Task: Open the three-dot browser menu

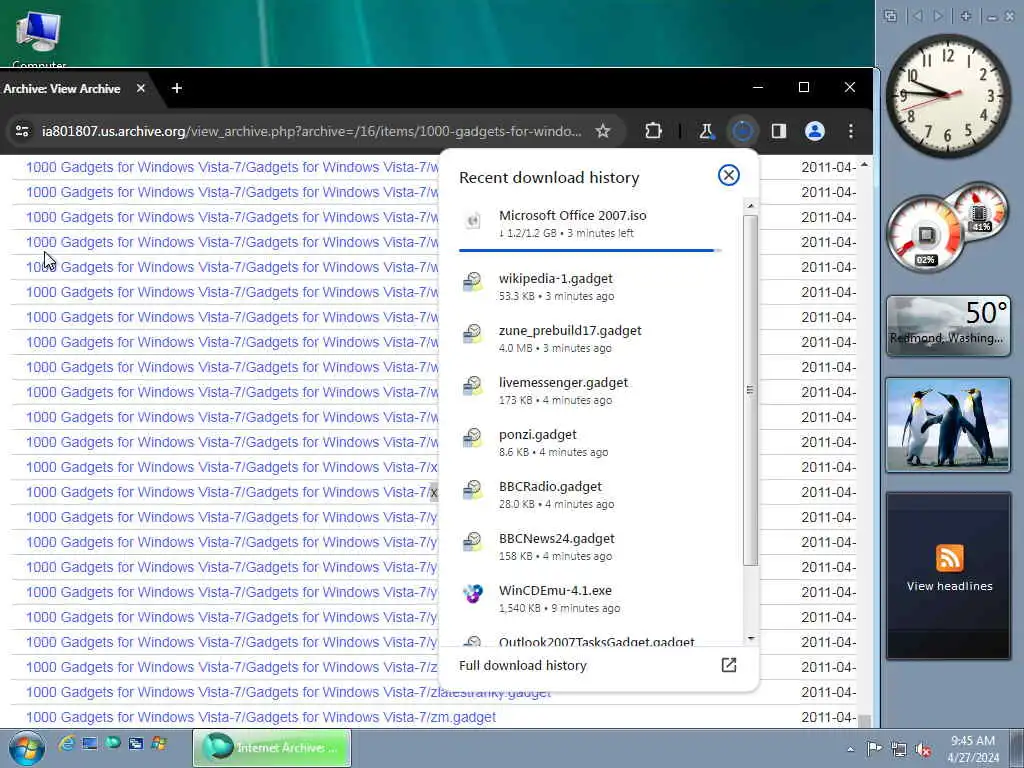Action: (x=850, y=131)
